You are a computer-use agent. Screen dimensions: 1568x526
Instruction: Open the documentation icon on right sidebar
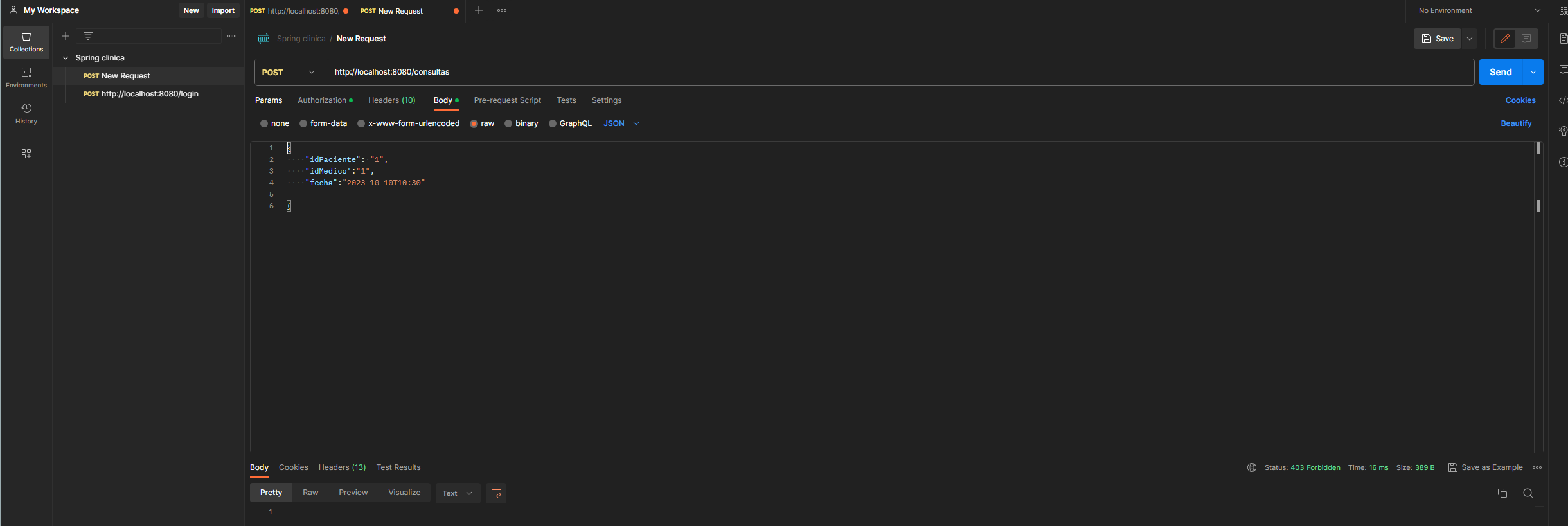tap(1564, 39)
